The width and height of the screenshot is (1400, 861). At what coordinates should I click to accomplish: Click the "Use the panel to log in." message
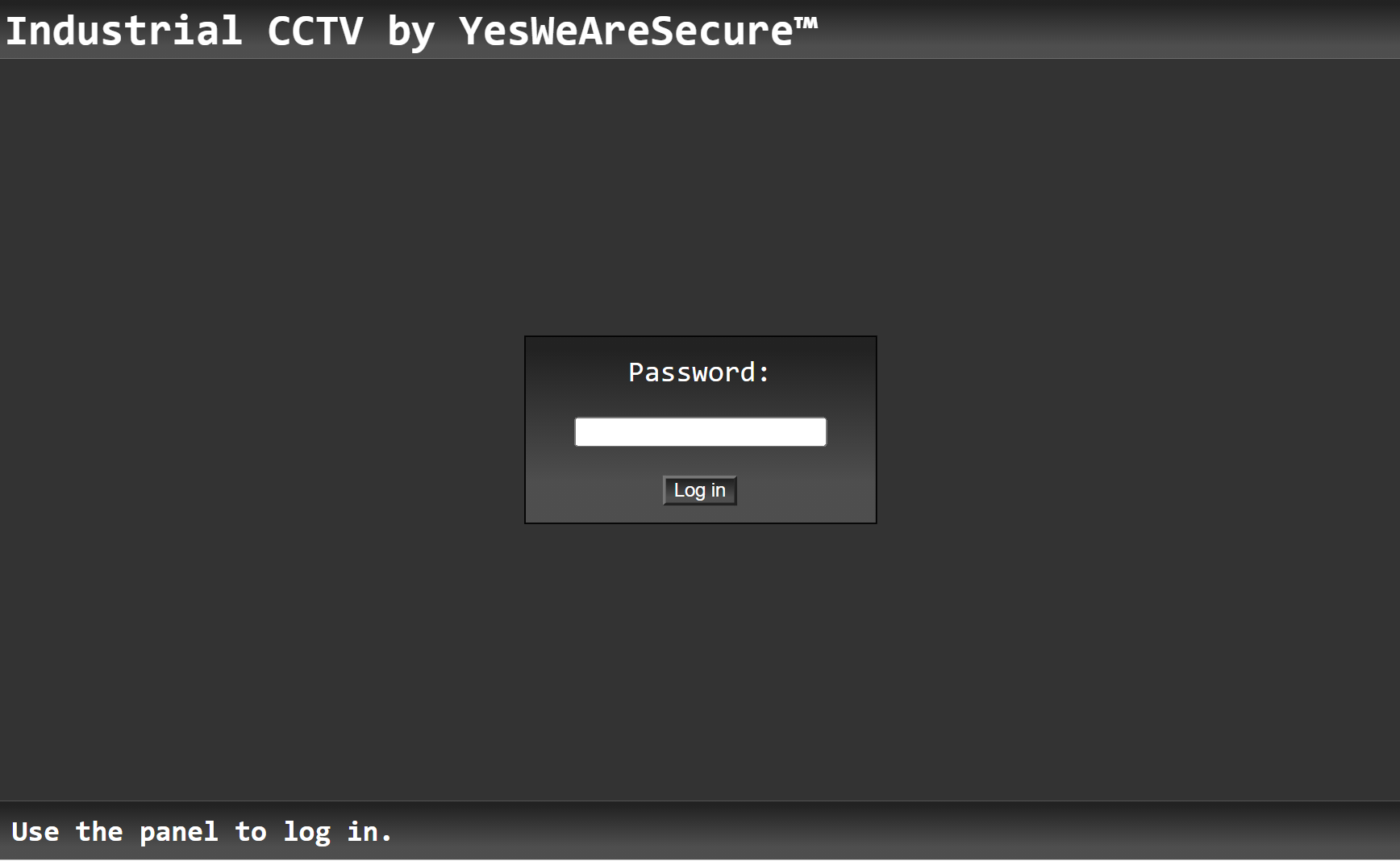coord(202,831)
